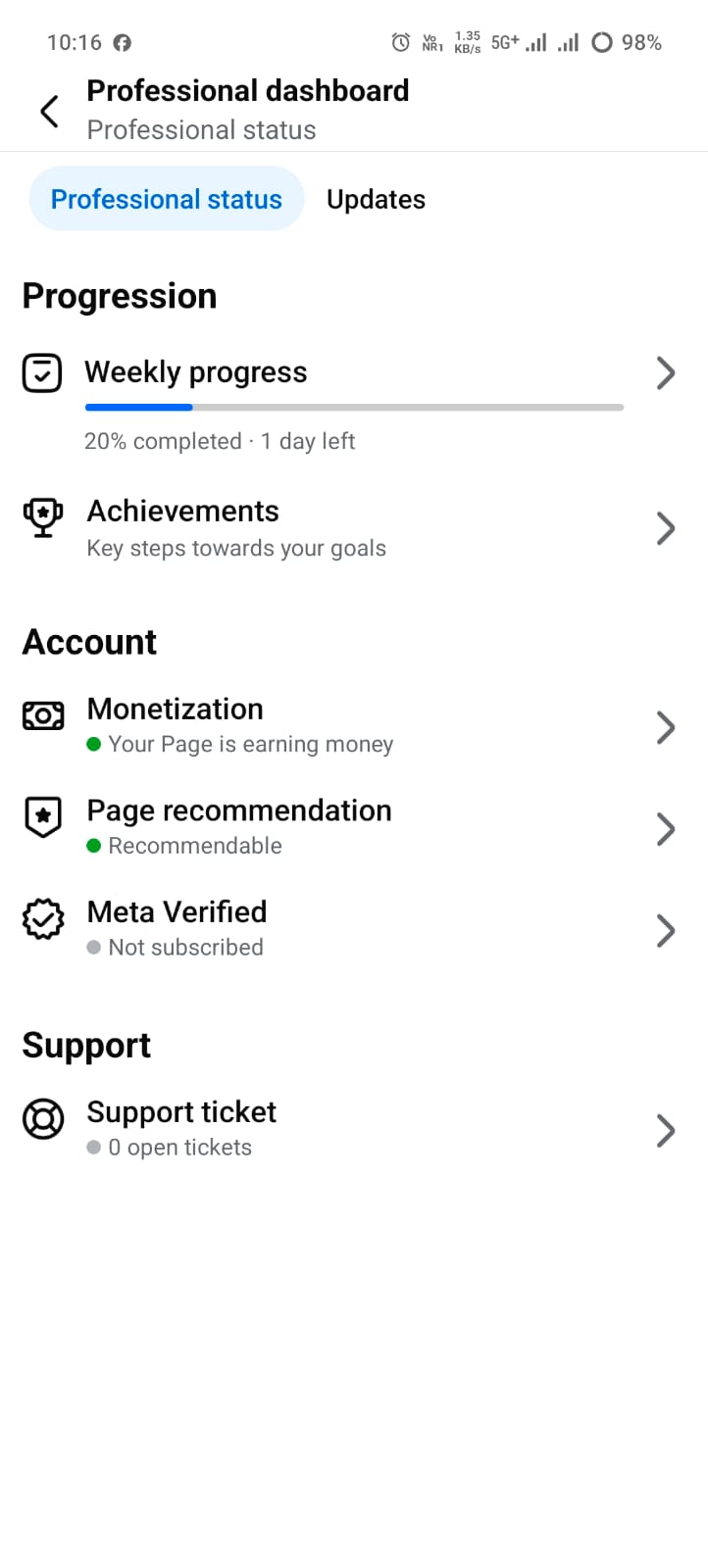Open Page recommendation chevron arrow
Image resolution: width=708 pixels, height=1568 pixels.
[x=666, y=829]
